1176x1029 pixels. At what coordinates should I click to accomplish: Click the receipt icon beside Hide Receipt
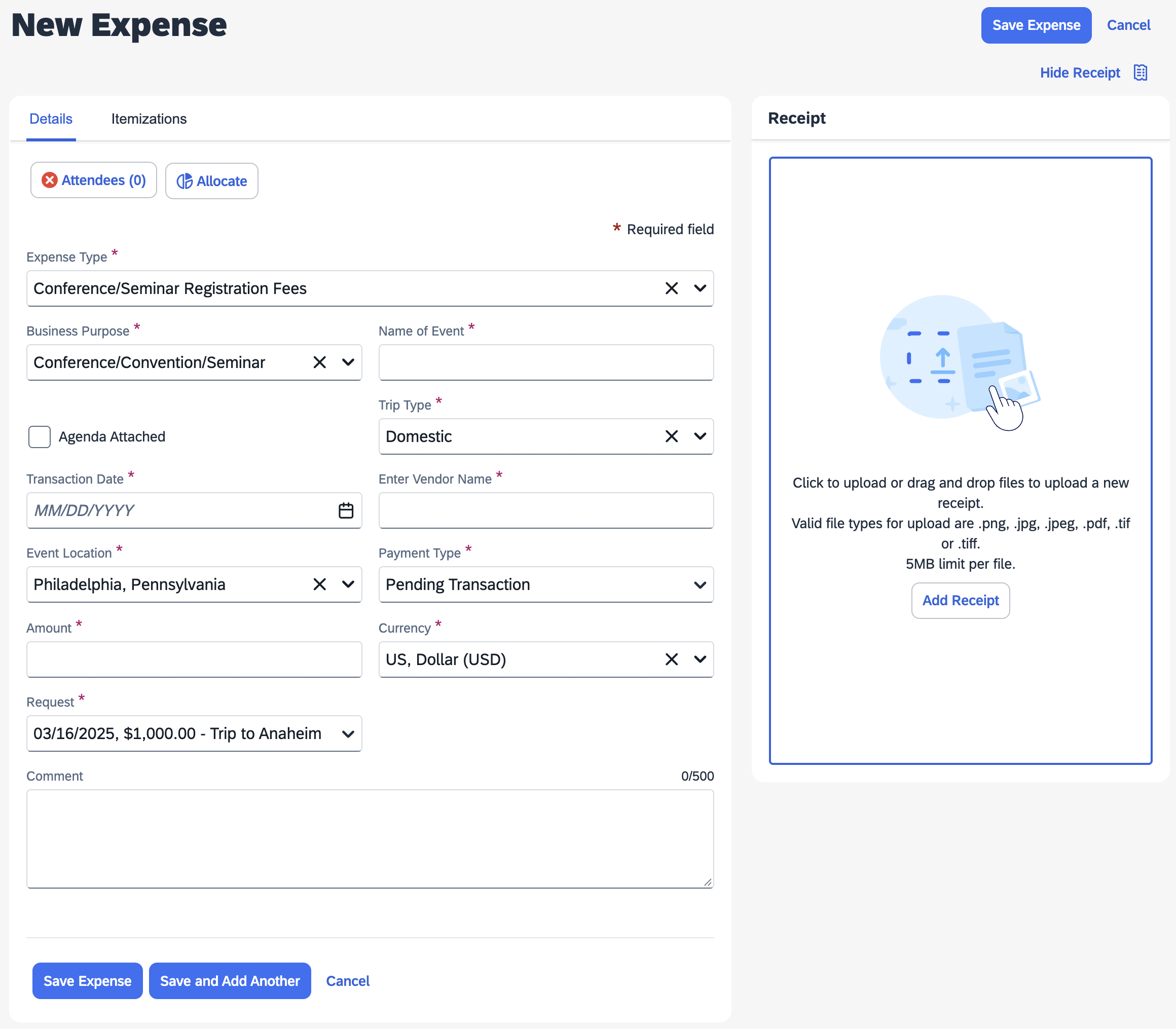coord(1141,73)
